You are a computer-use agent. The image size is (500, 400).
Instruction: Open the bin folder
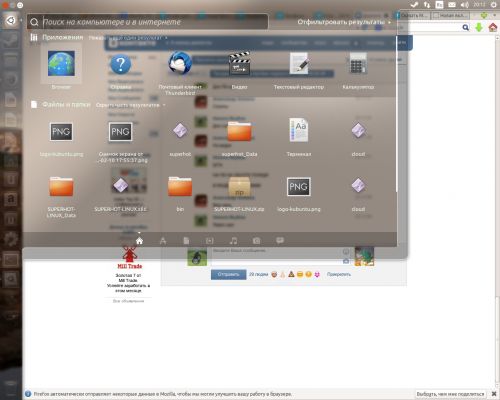pos(180,187)
